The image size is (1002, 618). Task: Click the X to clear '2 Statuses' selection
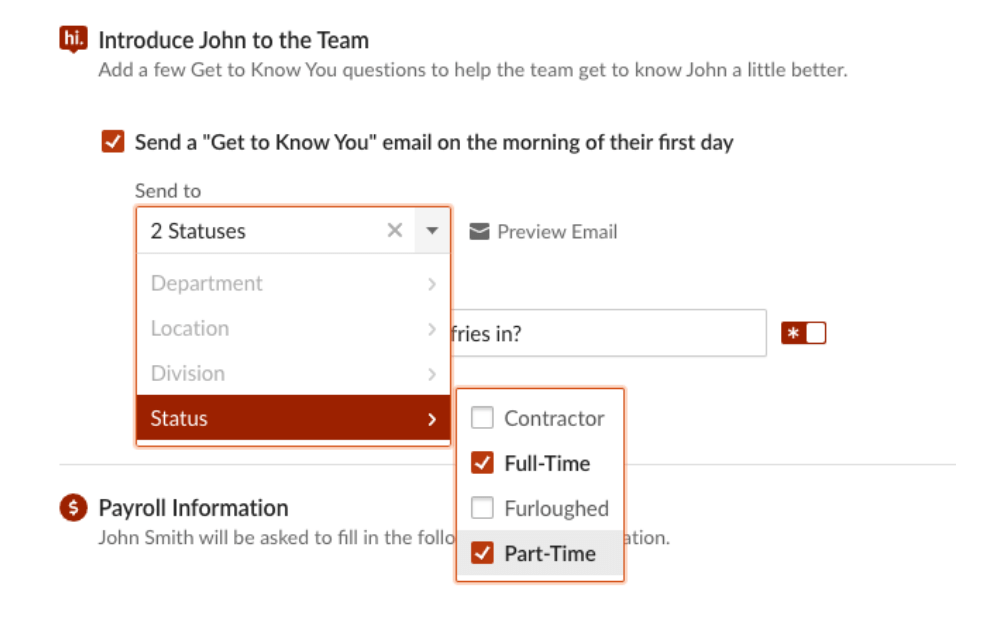(x=395, y=230)
